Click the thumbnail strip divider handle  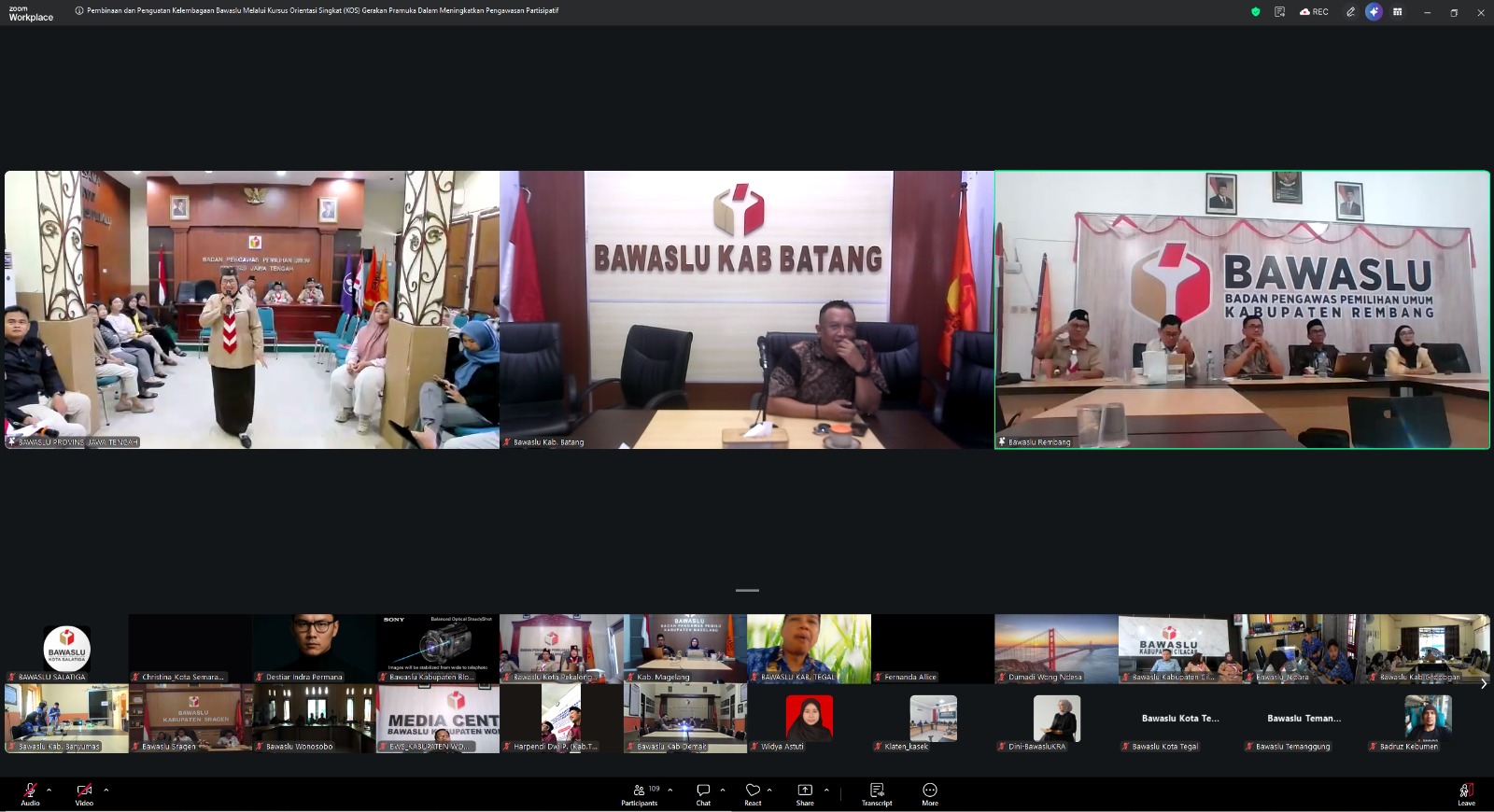(x=747, y=591)
